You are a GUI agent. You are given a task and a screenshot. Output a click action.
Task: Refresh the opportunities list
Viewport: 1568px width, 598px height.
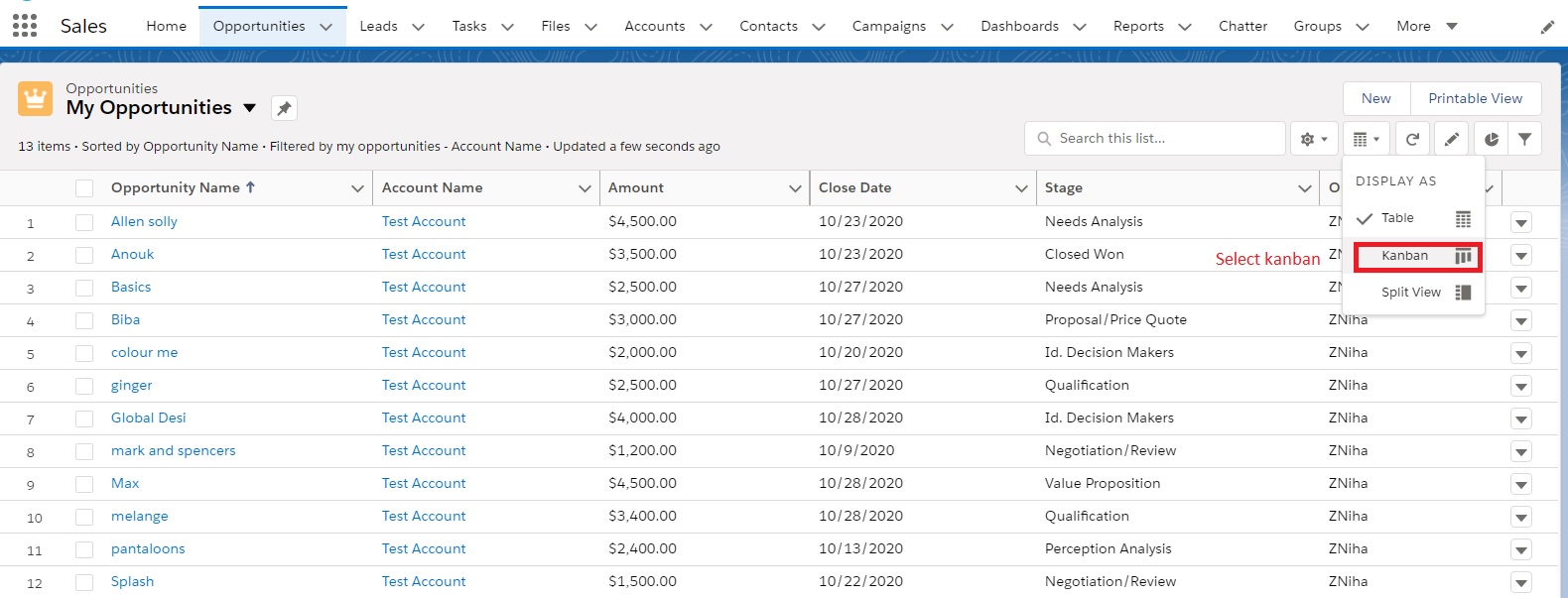[1412, 139]
